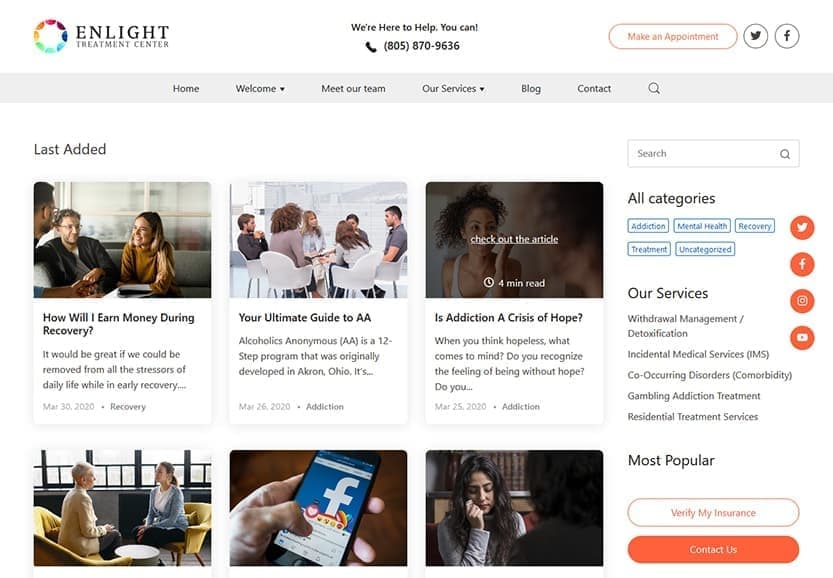Click into the sidebar Search field
This screenshot has height=578, width=833.
coord(713,154)
